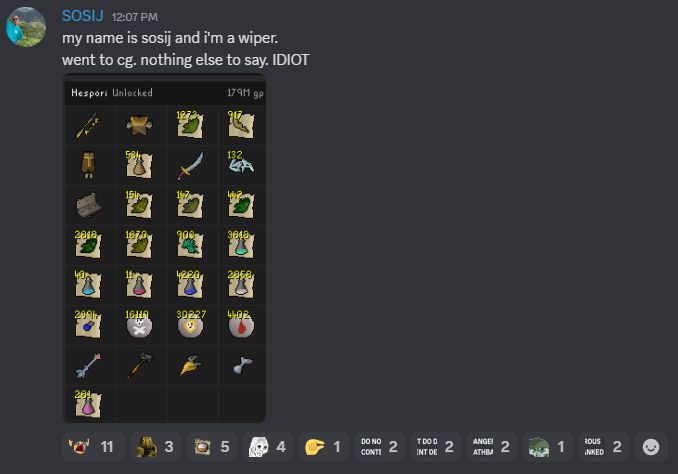Open SOSIJ's profile avatar

pyautogui.click(x=26, y=27)
